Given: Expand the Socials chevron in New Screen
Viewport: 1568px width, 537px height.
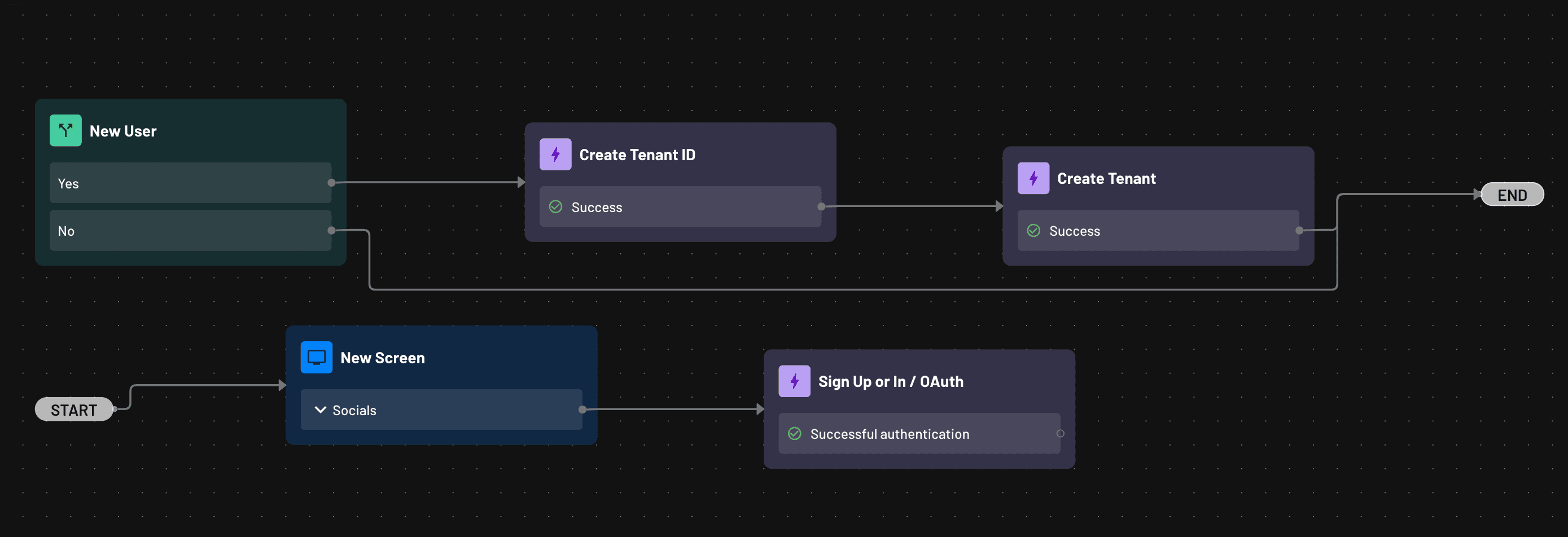Looking at the screenshot, I should (x=320, y=410).
